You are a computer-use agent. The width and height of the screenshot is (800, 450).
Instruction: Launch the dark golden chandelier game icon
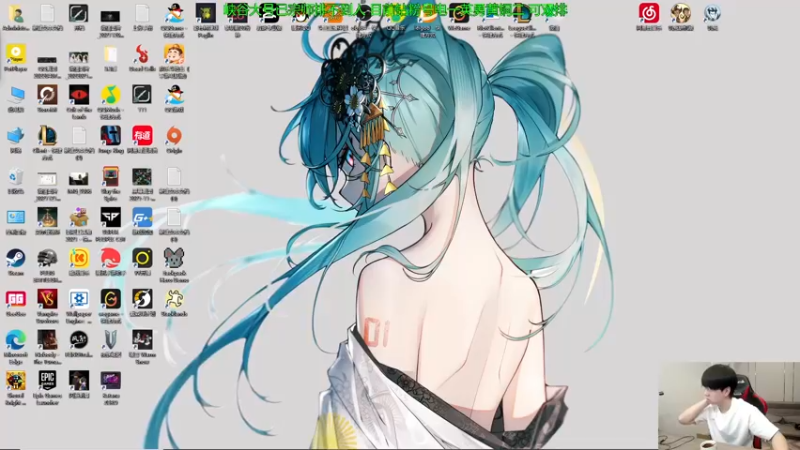pyautogui.click(x=47, y=217)
